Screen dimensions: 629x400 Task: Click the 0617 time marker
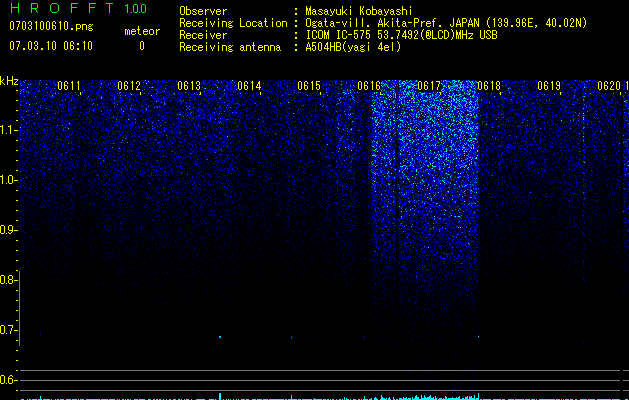429,86
